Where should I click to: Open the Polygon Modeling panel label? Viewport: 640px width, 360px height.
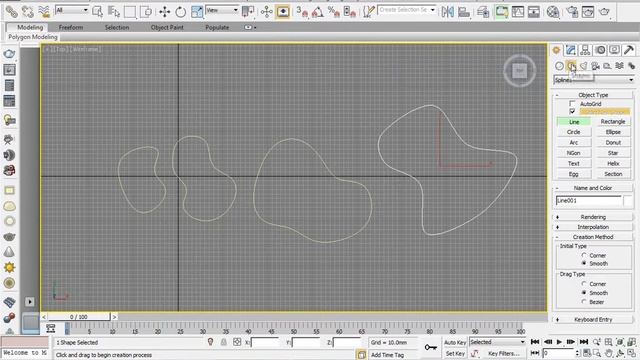(x=33, y=37)
